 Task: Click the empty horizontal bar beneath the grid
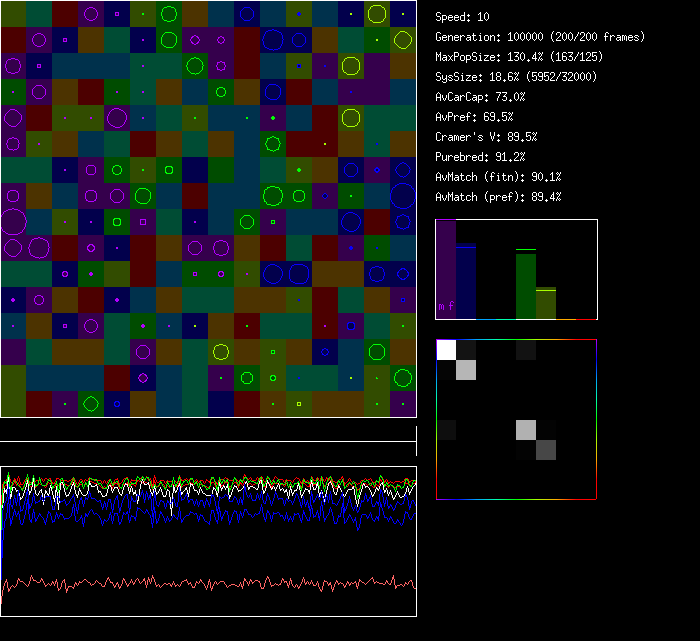(208, 431)
